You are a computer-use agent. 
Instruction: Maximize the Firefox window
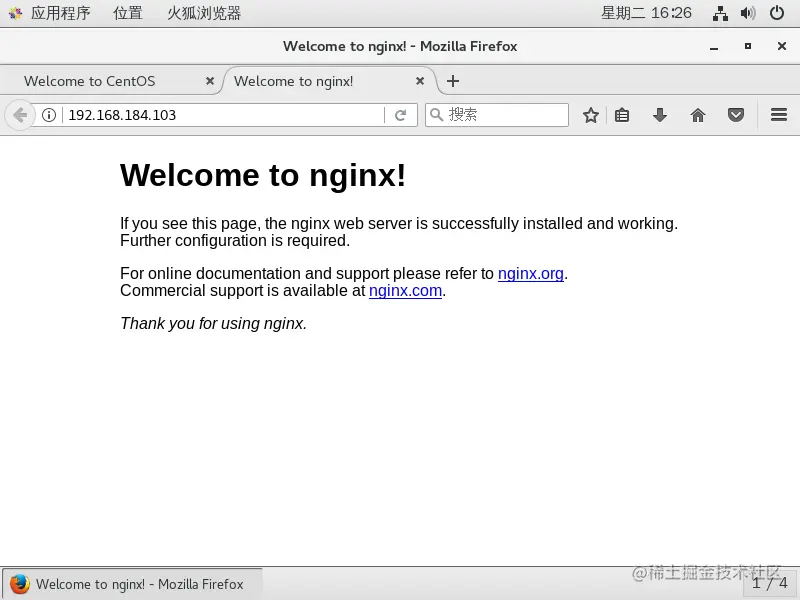(x=748, y=46)
